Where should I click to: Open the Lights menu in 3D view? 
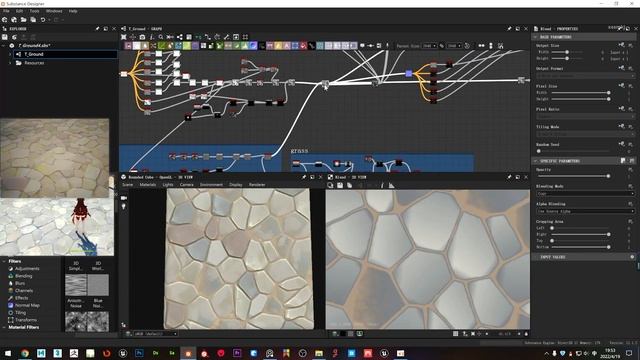click(x=168, y=185)
